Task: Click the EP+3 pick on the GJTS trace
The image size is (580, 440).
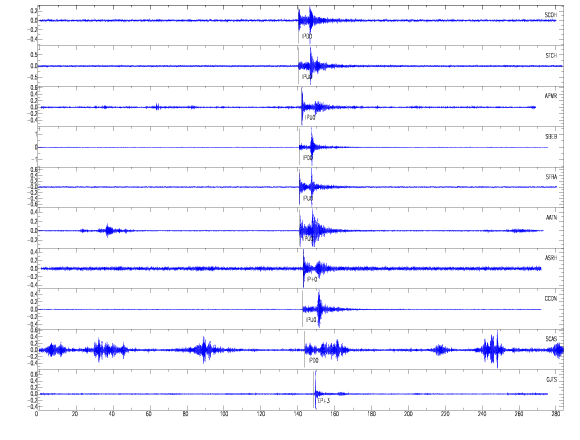Action: tap(324, 401)
